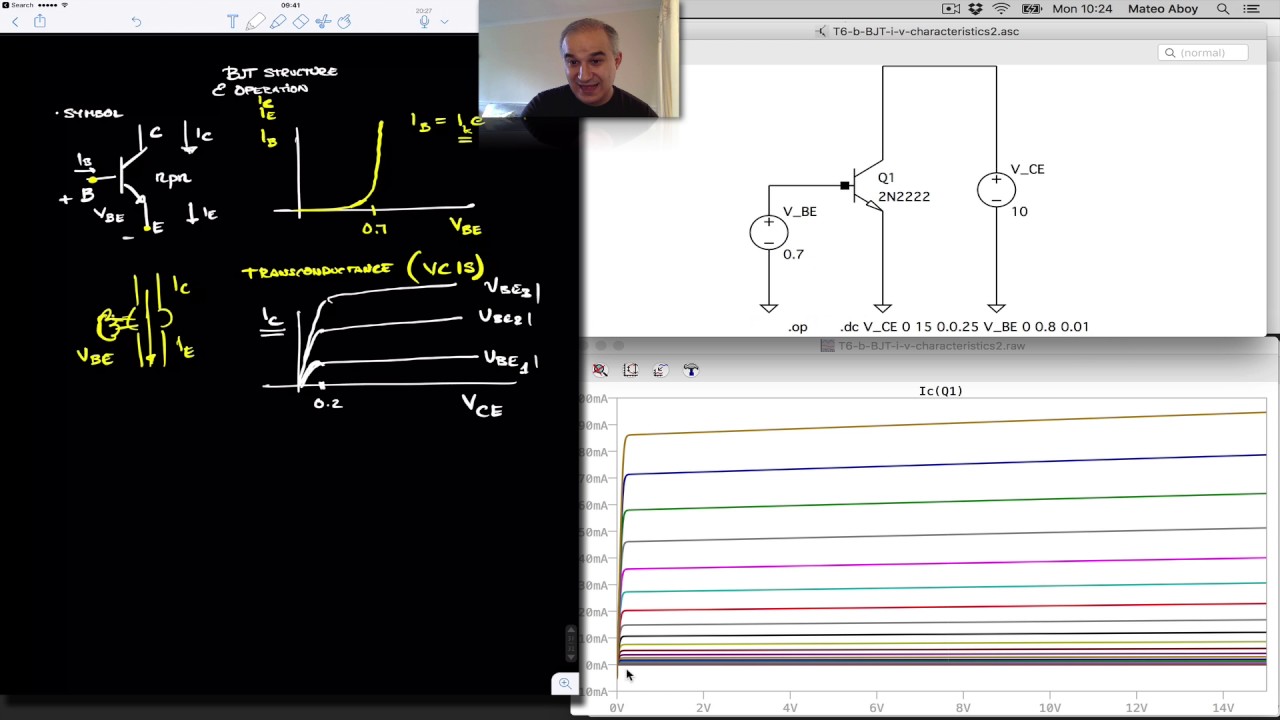Click the 2N2222 model label
The image size is (1280, 720).
tap(904, 197)
